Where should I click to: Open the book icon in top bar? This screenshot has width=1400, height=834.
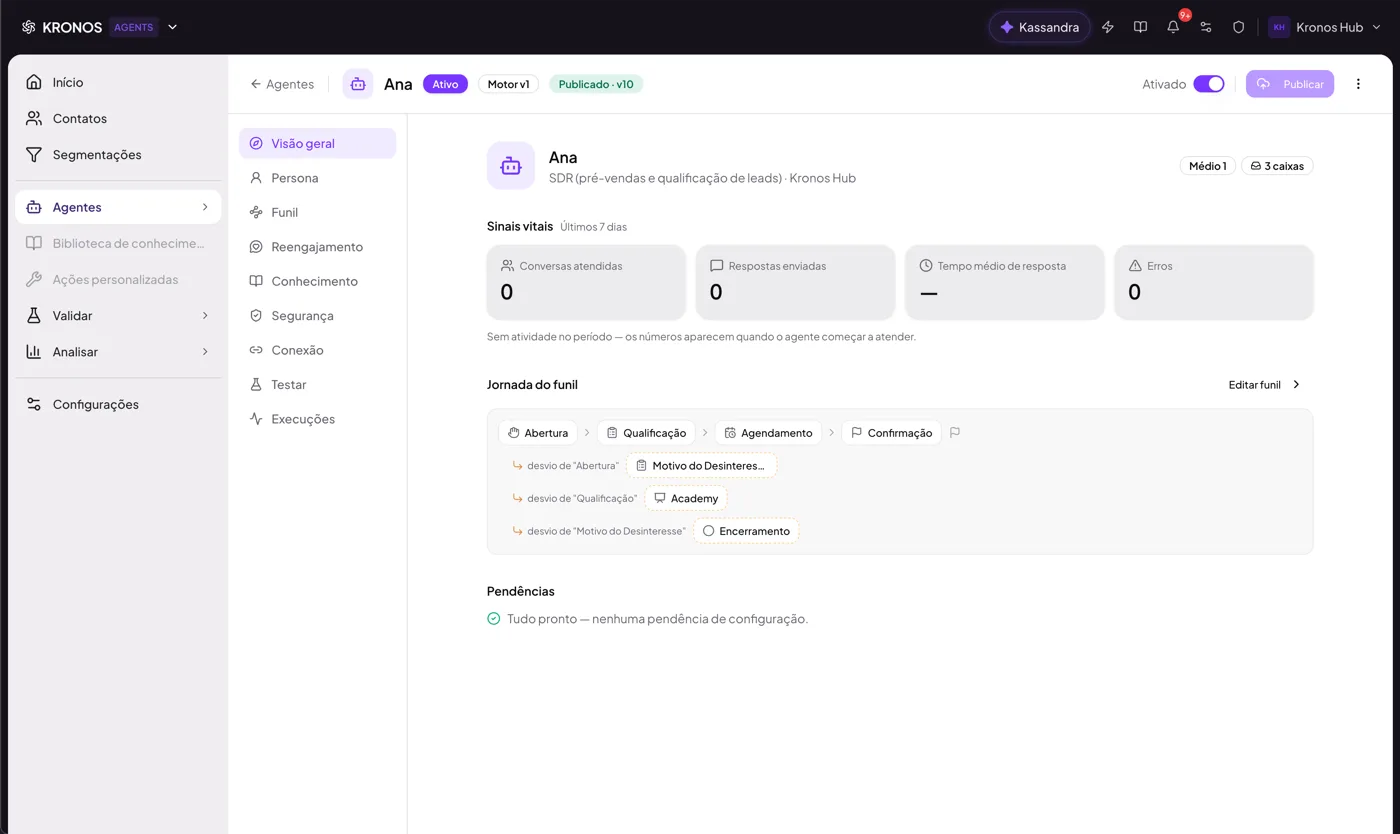(x=1140, y=27)
